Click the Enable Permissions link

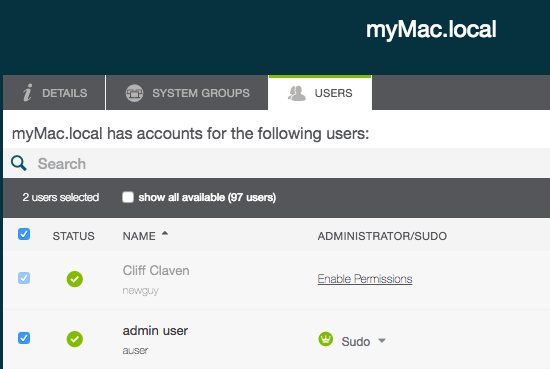coord(365,279)
